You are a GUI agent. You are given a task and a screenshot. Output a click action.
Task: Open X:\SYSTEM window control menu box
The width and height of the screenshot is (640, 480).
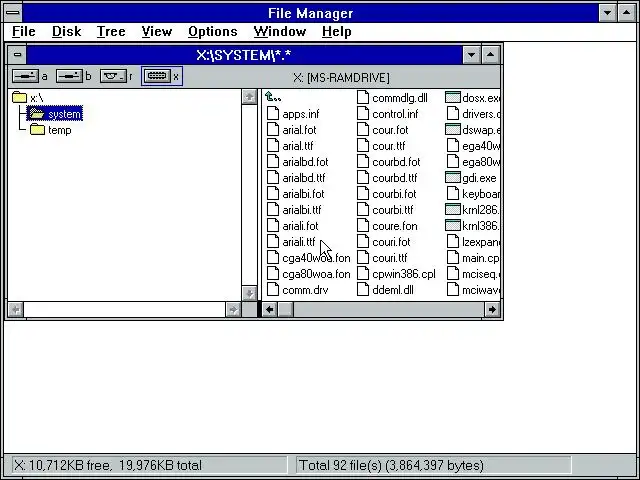pos(17,55)
